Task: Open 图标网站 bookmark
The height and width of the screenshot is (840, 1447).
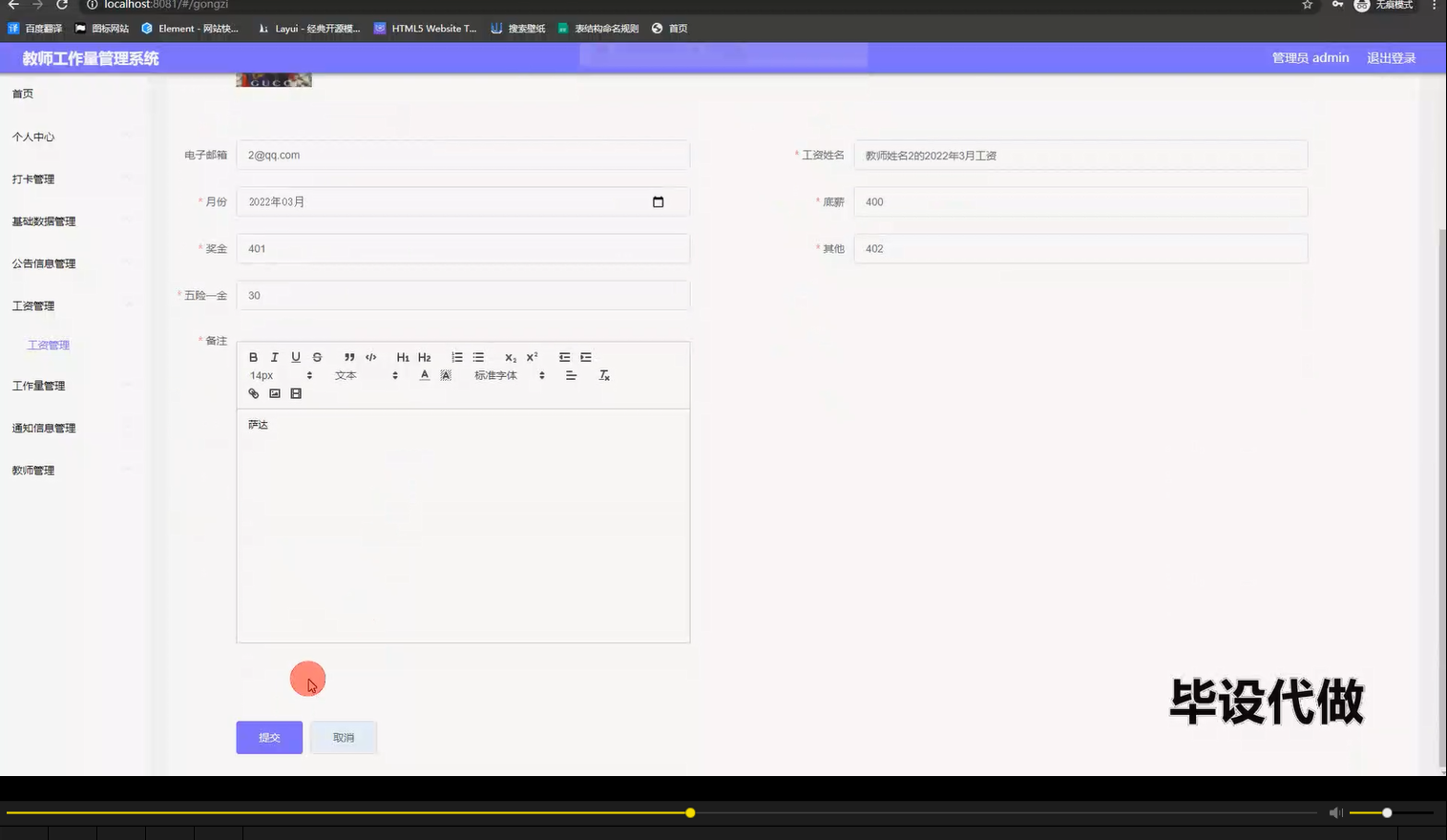Action: [102, 29]
